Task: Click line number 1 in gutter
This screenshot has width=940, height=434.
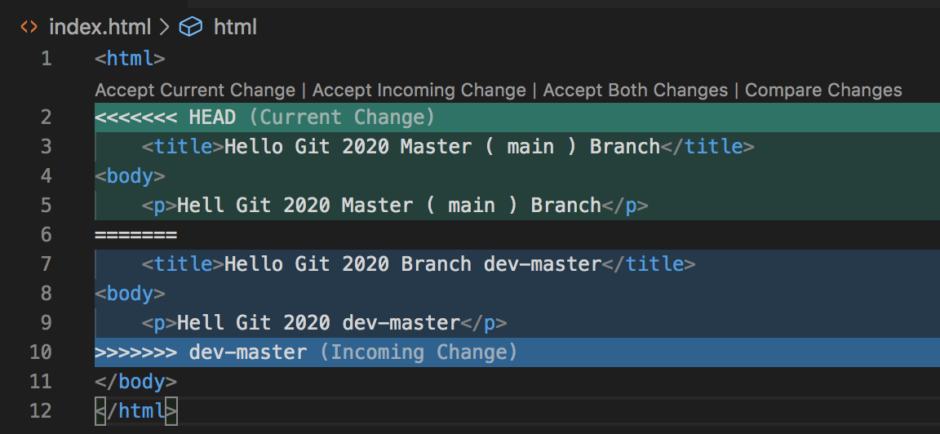Action: 46,59
